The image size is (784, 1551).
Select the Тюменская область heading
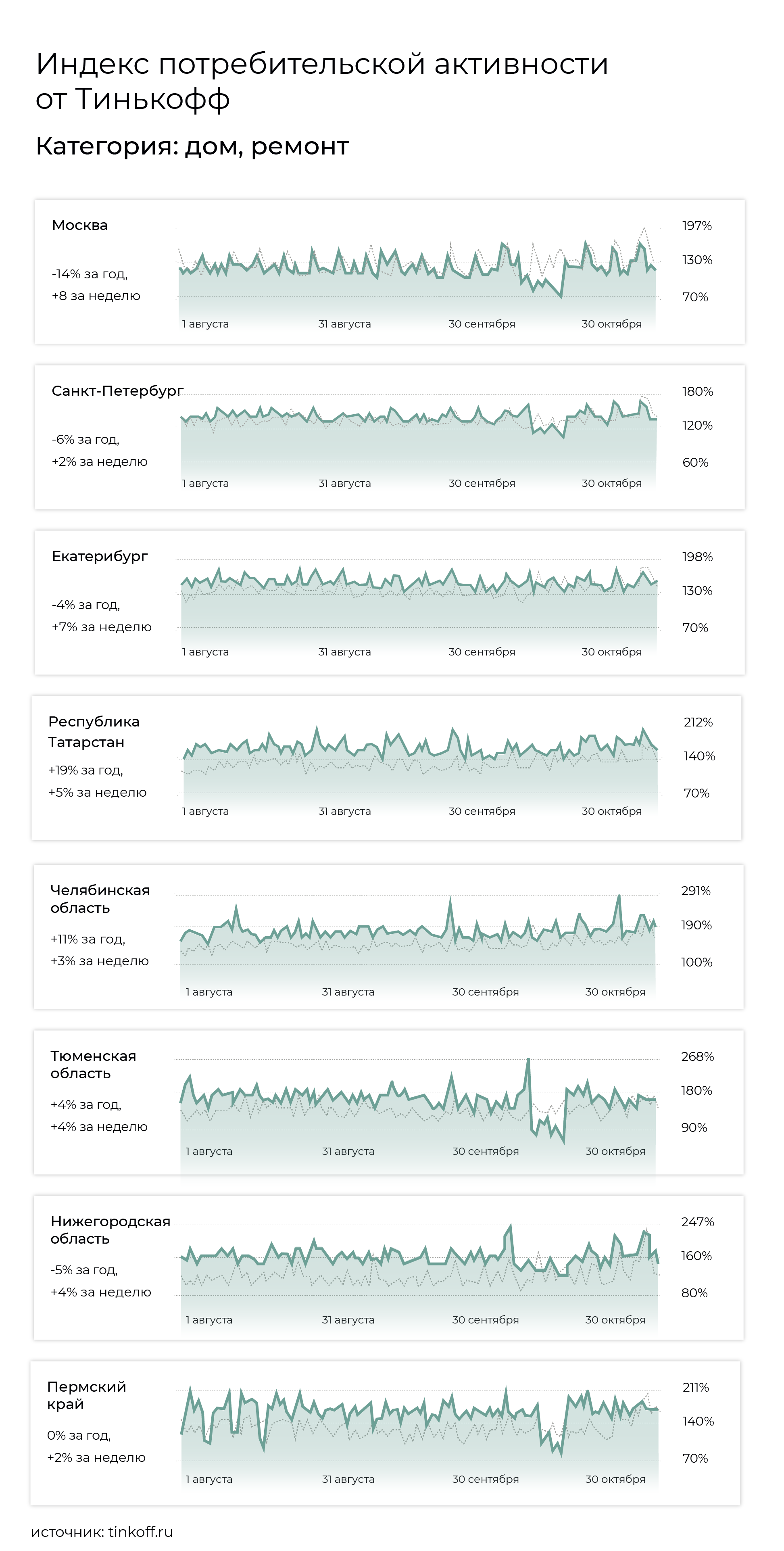[x=93, y=1065]
